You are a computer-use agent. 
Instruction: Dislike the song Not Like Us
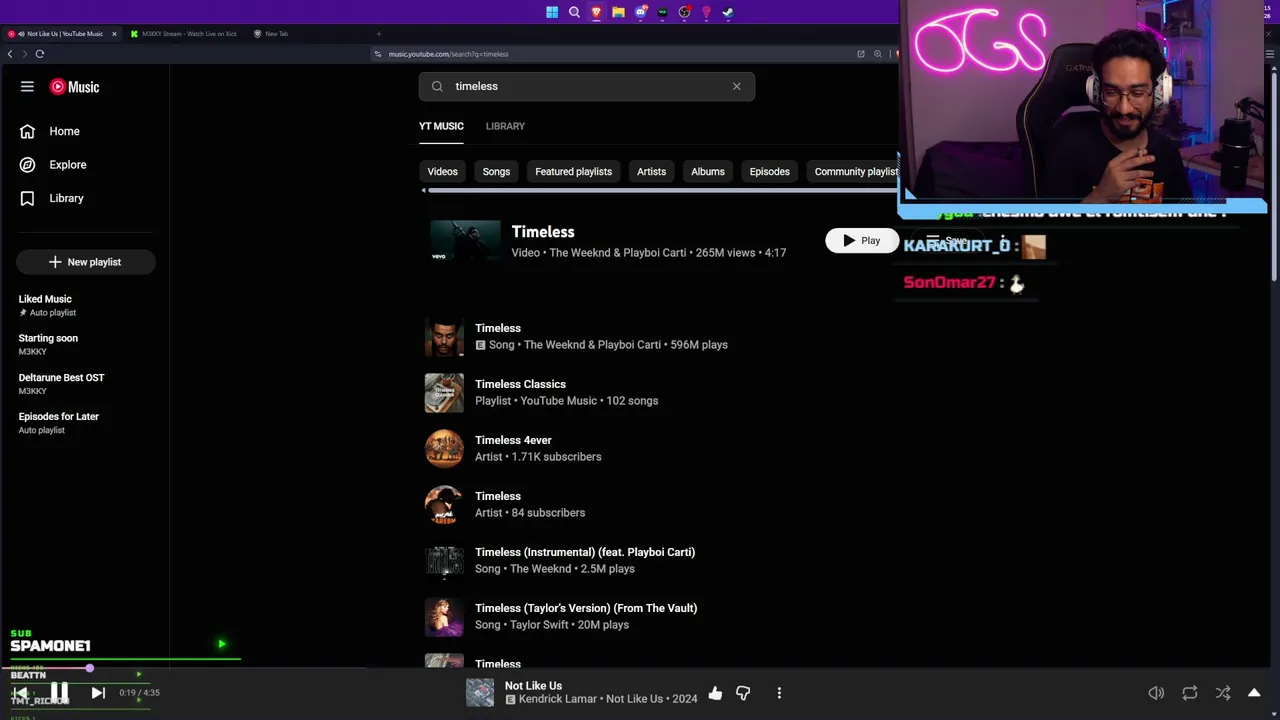743,693
